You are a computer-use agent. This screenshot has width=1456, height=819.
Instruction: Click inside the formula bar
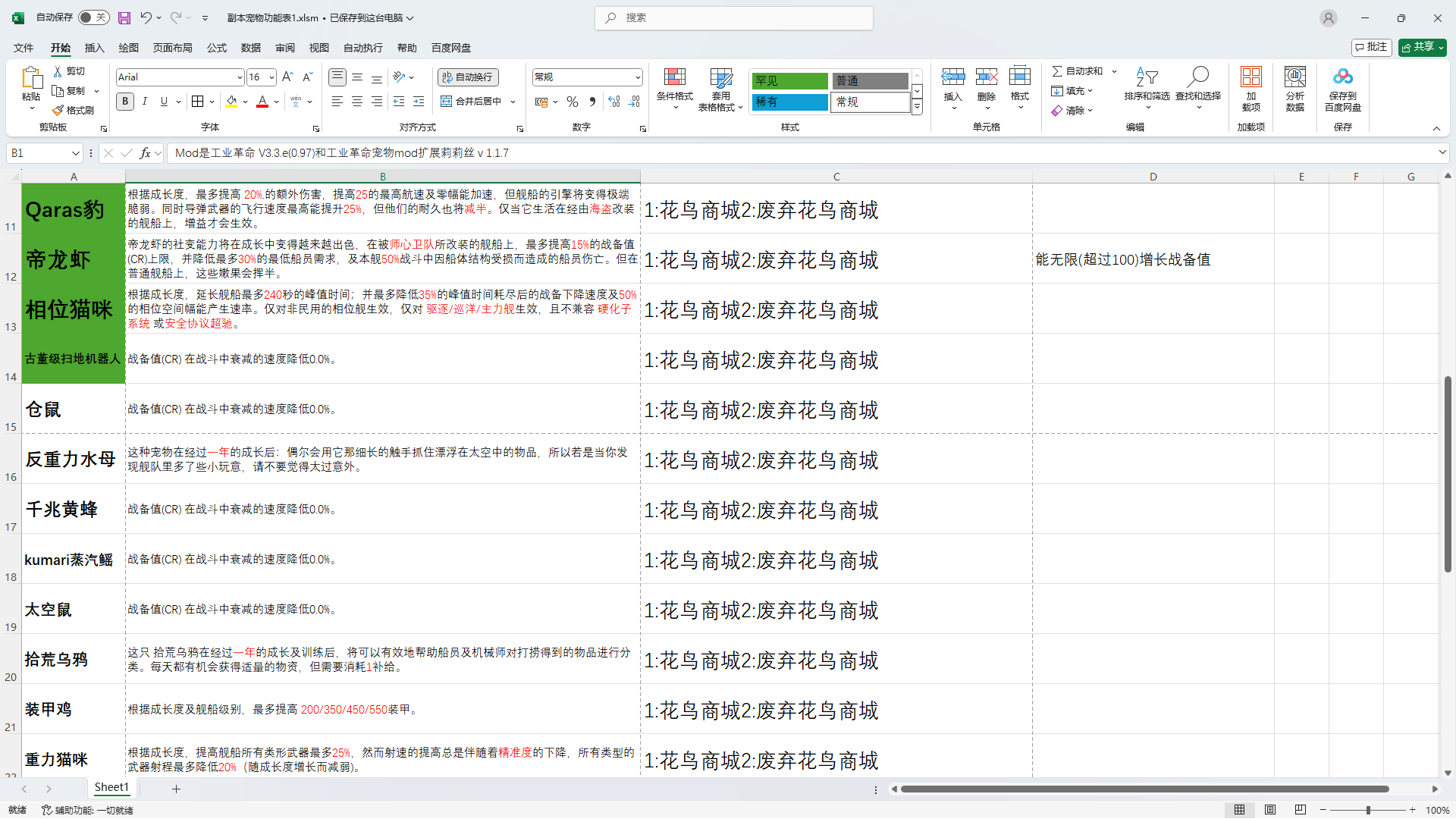(455, 152)
